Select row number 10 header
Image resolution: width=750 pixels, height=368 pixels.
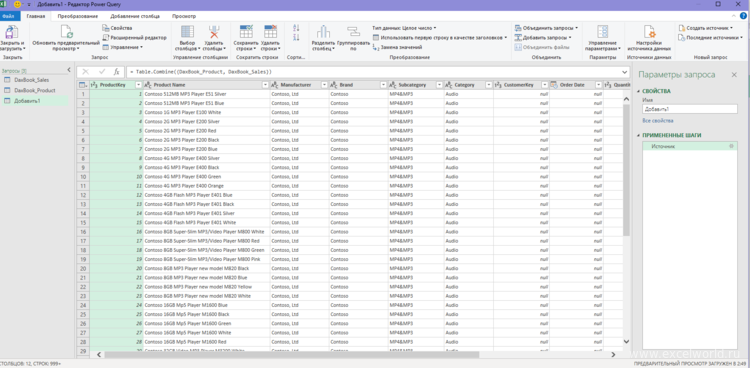[83, 177]
